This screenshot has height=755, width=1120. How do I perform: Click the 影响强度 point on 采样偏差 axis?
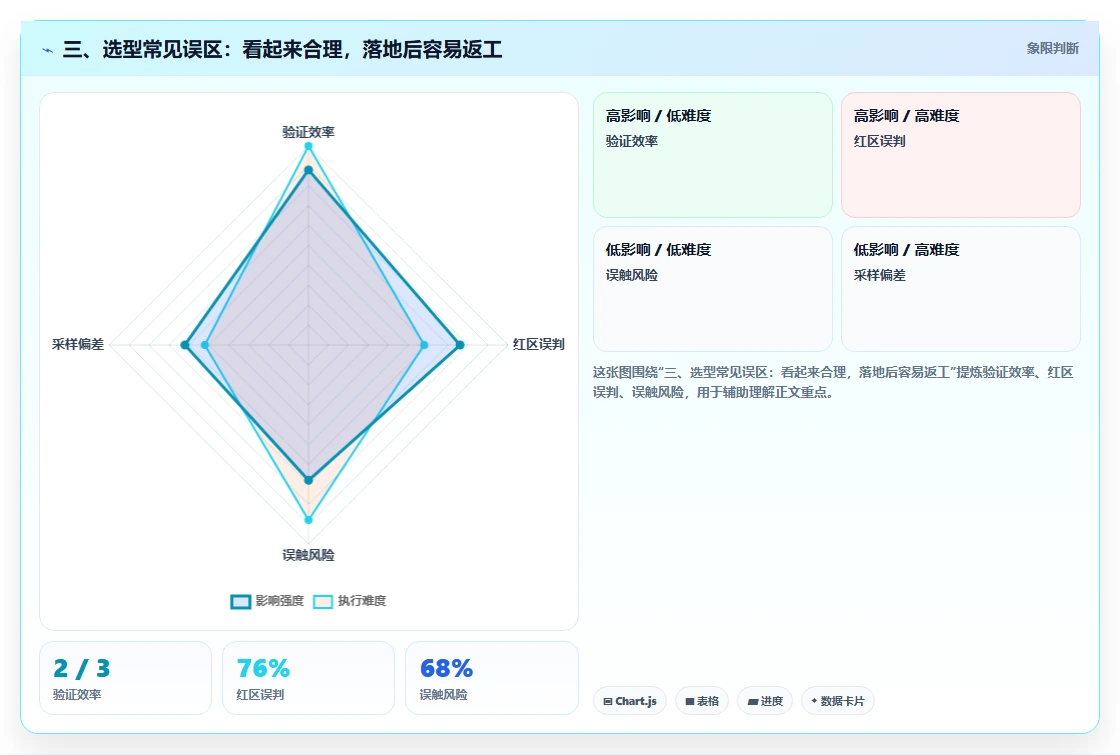185,345
